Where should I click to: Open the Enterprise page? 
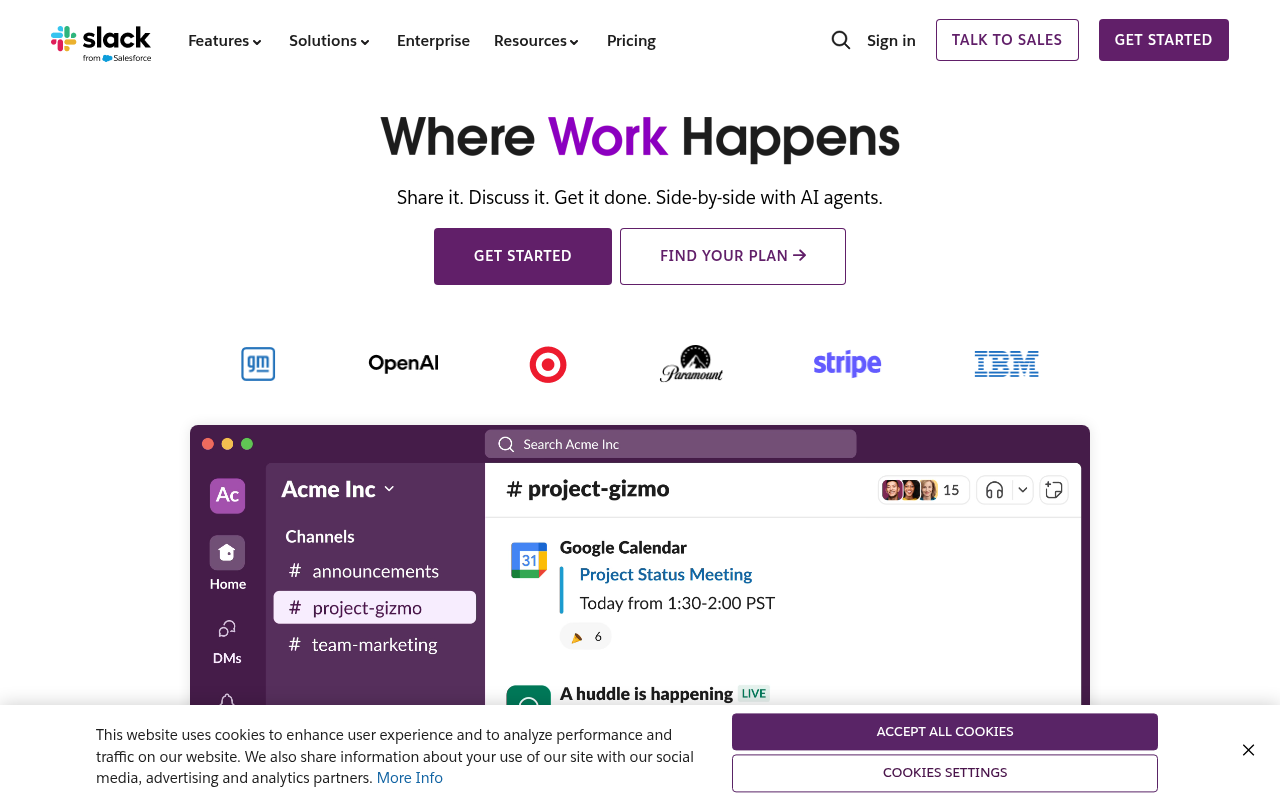pos(433,40)
